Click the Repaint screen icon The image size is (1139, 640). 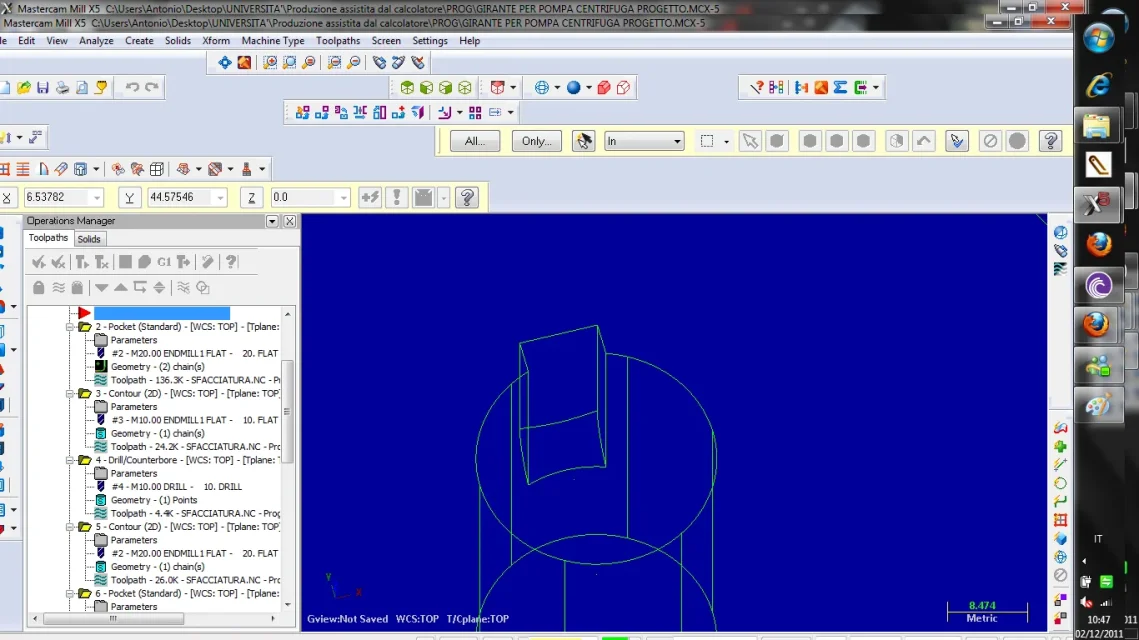[244, 62]
